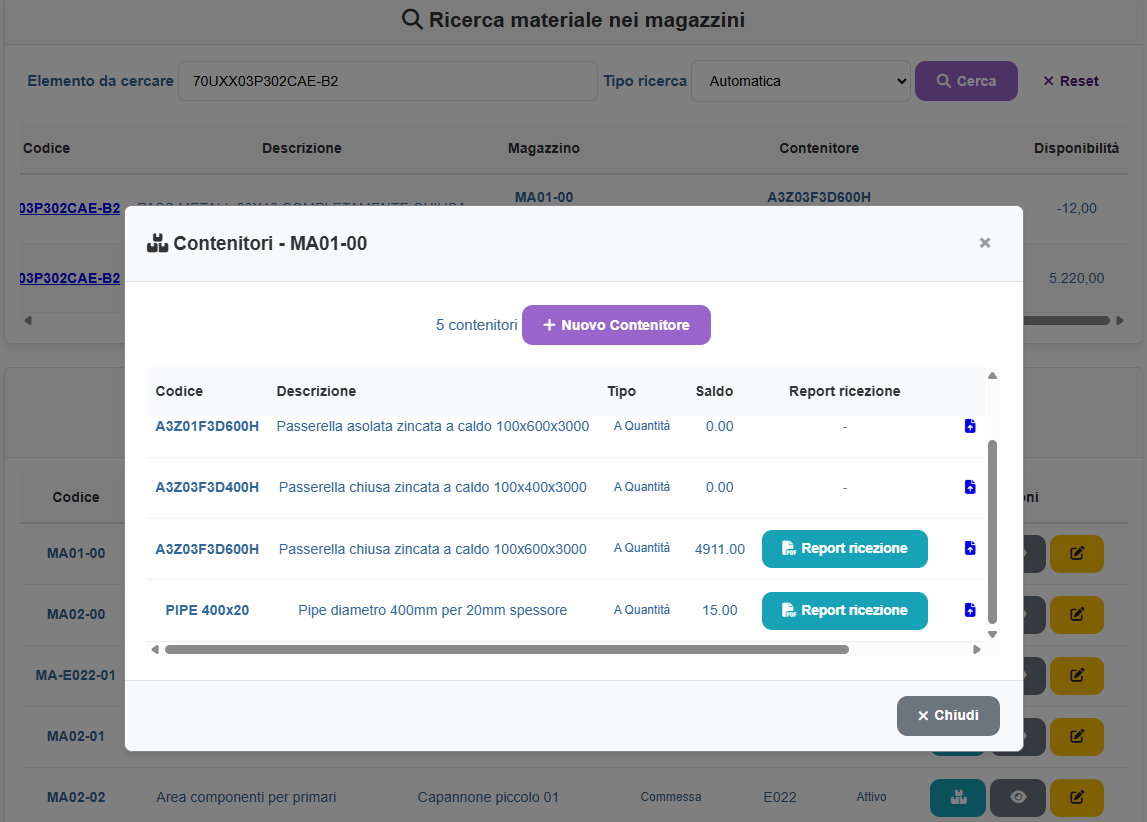
Task: Open Report ricezione for PIPE 400x20
Action: click(x=845, y=611)
